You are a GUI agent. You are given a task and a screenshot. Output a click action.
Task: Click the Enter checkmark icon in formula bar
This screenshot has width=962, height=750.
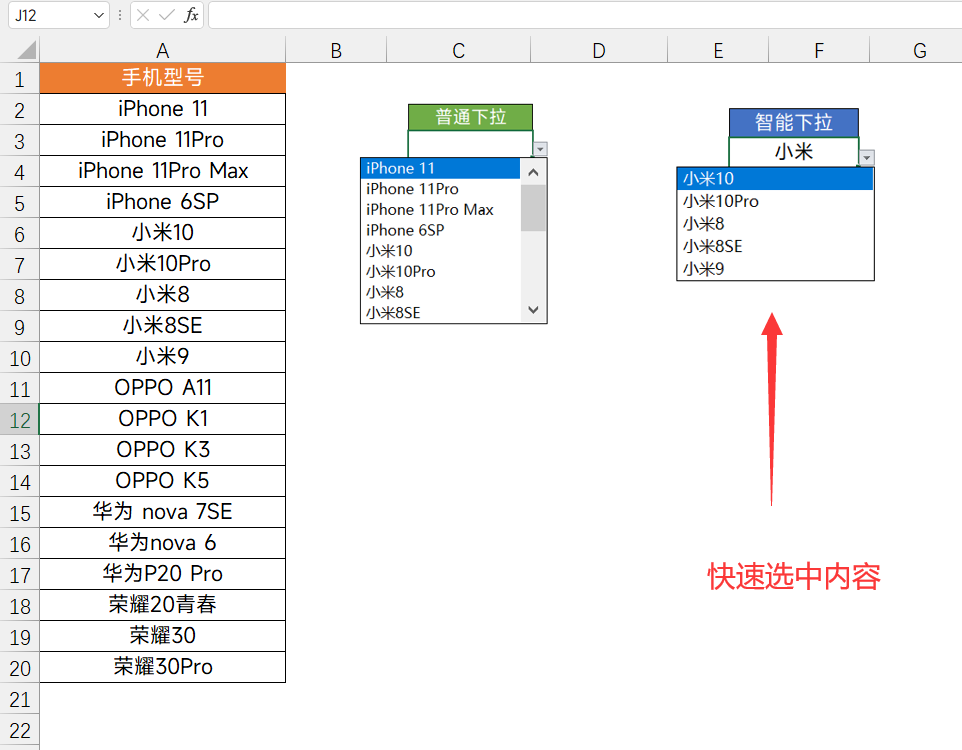click(x=166, y=15)
